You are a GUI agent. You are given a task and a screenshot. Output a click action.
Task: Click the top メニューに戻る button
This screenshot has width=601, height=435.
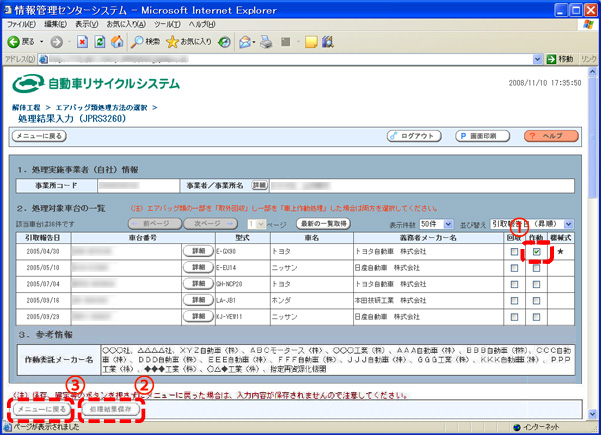tap(39, 136)
